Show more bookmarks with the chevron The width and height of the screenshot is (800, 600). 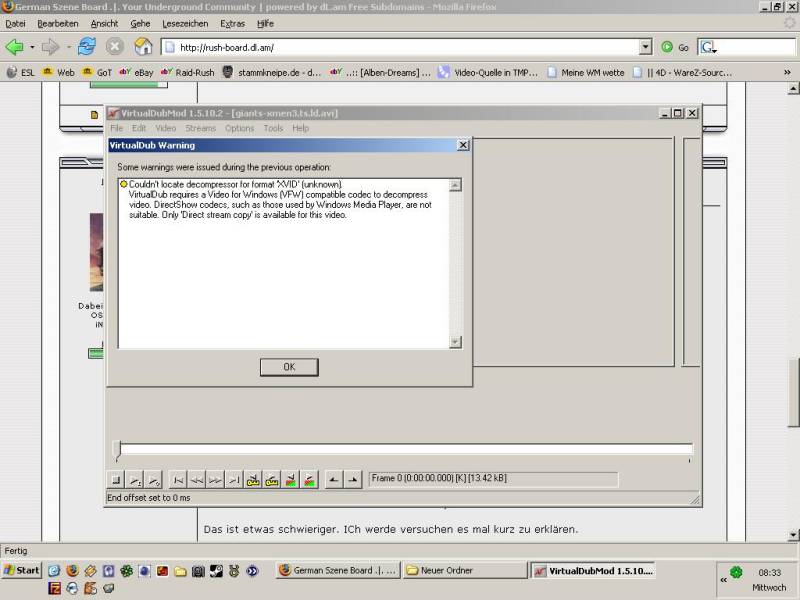[787, 72]
